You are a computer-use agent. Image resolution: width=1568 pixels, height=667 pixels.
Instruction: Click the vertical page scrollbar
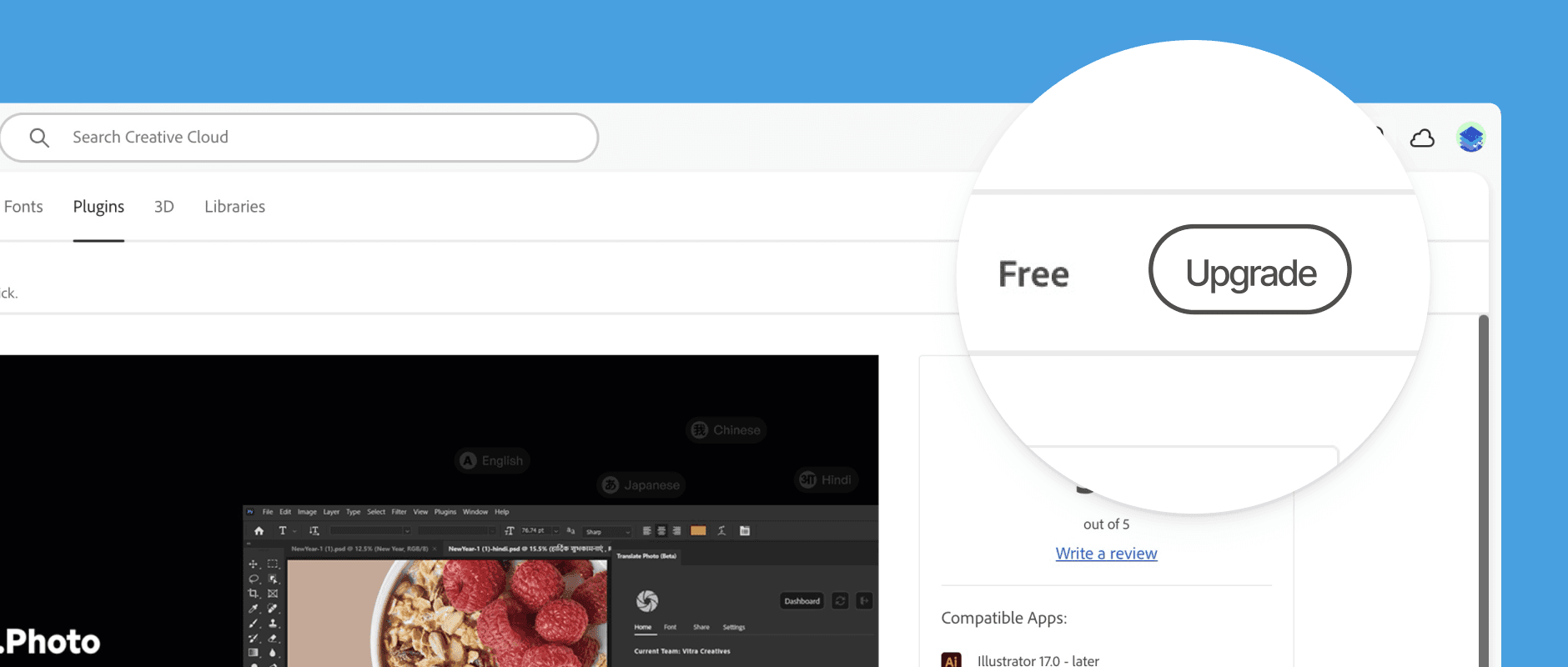tap(1483, 490)
